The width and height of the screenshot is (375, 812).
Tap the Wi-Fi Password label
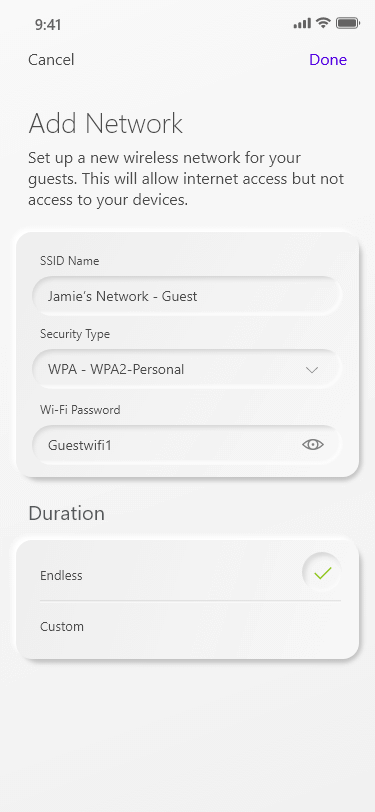[80, 410]
